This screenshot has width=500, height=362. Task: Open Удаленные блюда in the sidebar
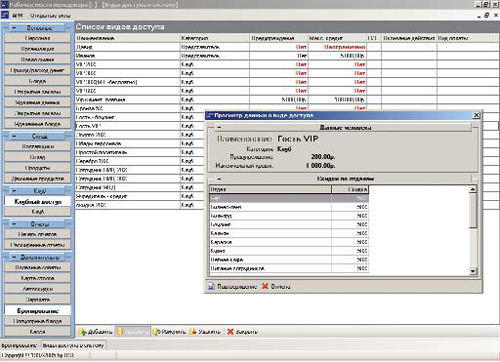37,124
